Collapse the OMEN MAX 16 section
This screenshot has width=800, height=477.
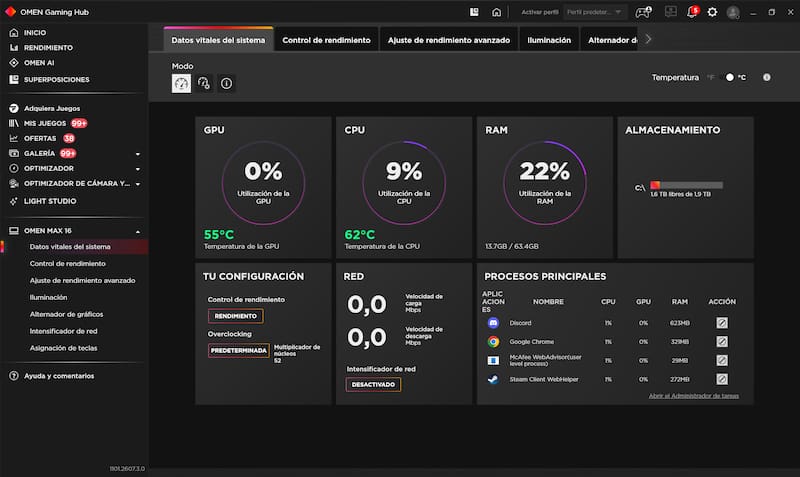pyautogui.click(x=138, y=232)
